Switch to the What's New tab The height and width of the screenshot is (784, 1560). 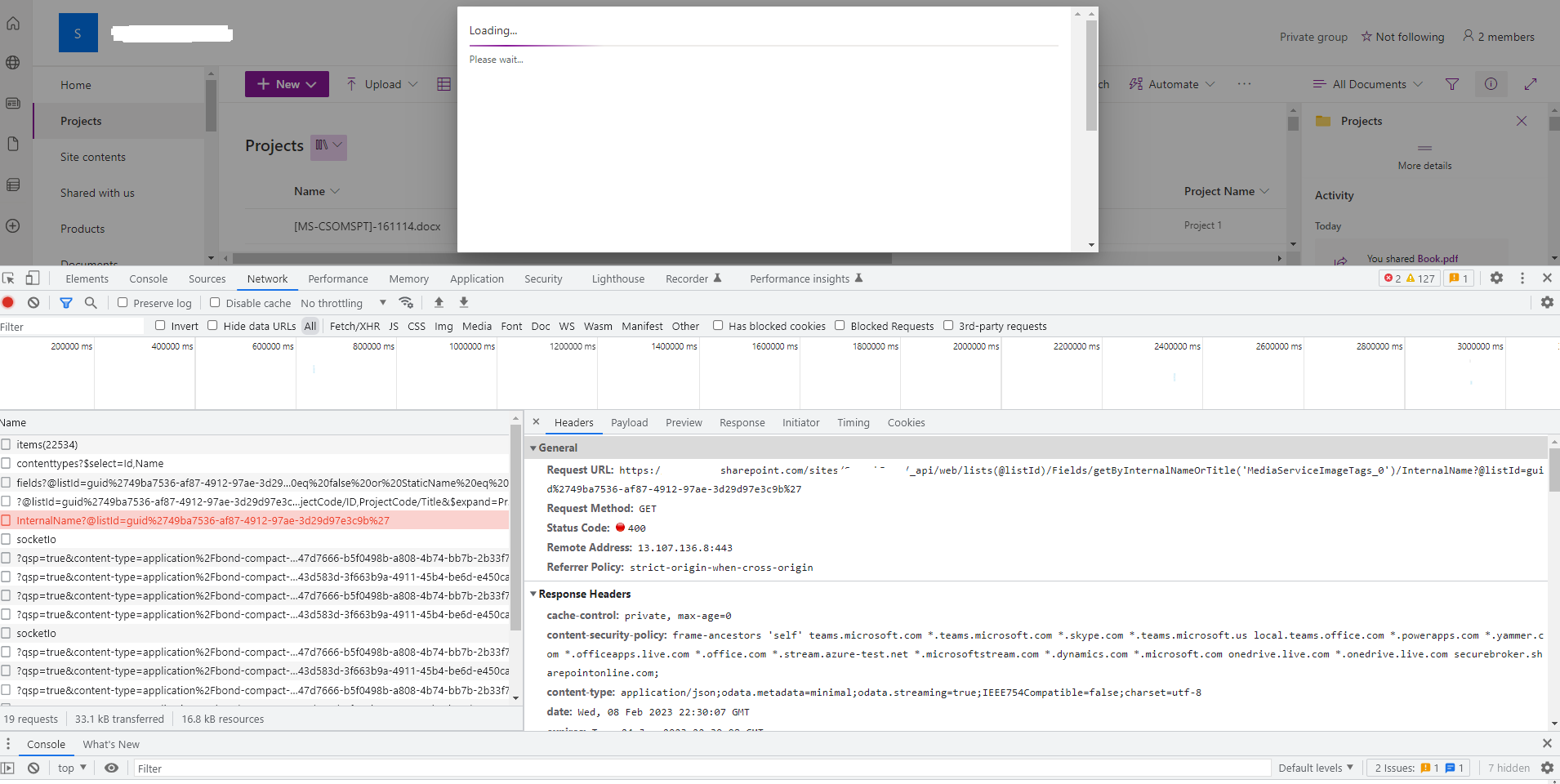110,744
